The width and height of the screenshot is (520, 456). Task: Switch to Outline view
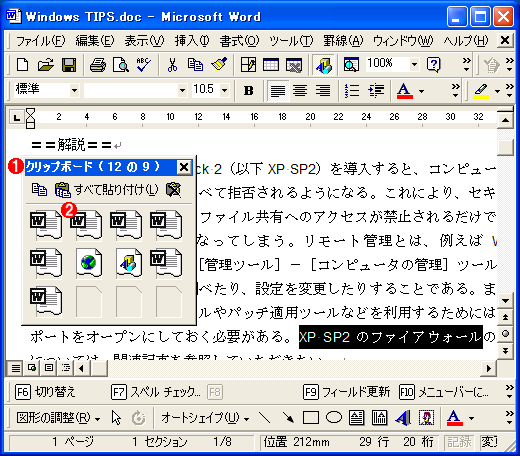pyautogui.click(x=65, y=368)
